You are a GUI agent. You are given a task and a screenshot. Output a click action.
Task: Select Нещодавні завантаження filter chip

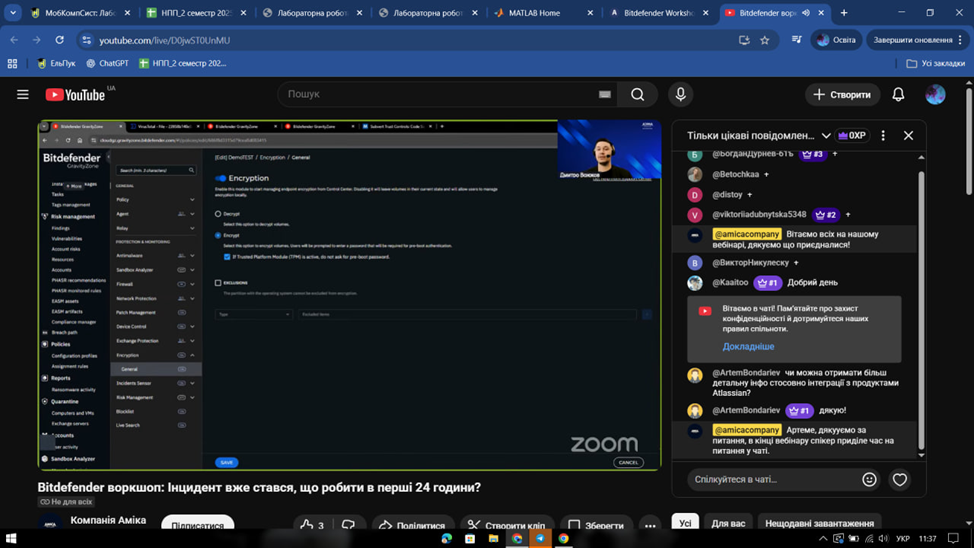[819, 523]
